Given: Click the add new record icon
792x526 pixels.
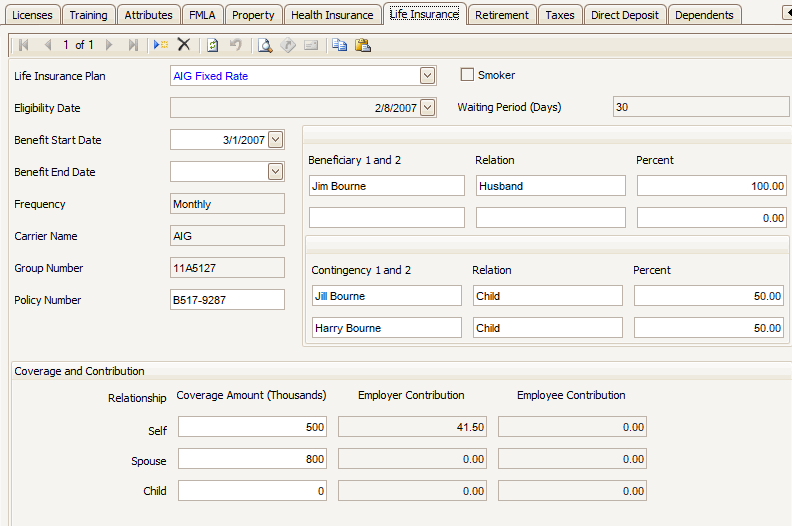Looking at the screenshot, I should (x=161, y=45).
